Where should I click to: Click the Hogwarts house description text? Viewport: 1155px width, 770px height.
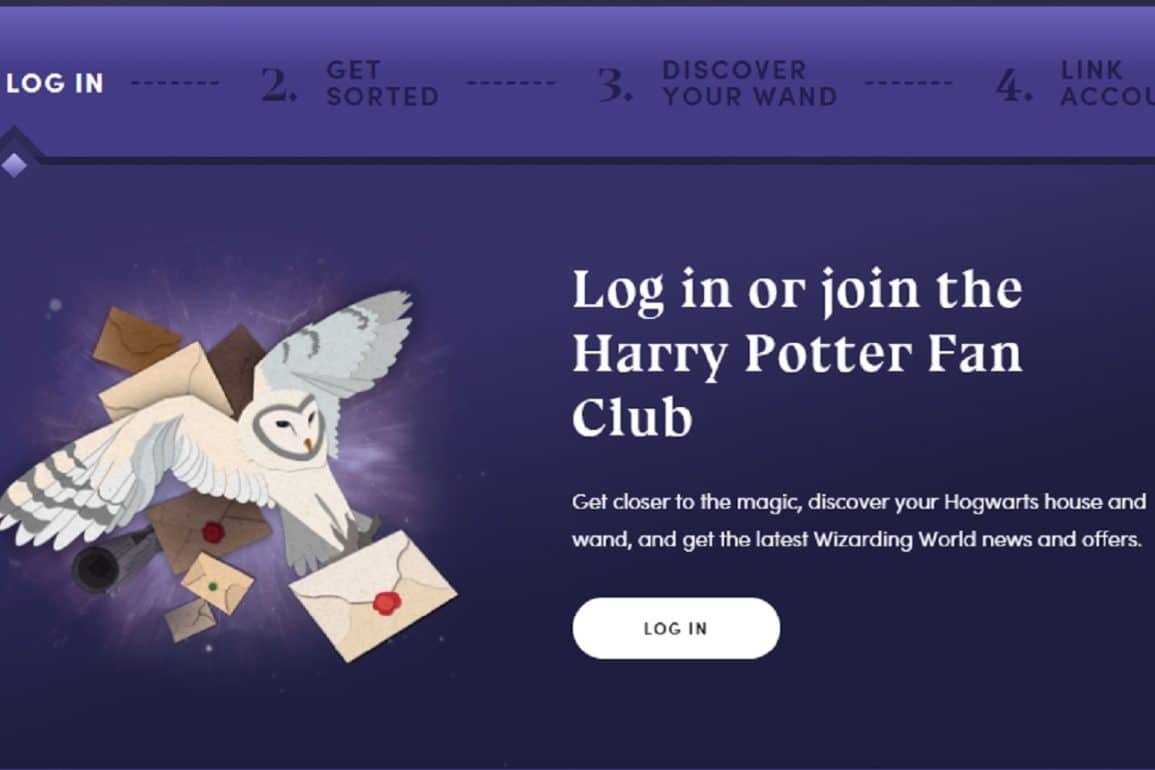coord(858,520)
